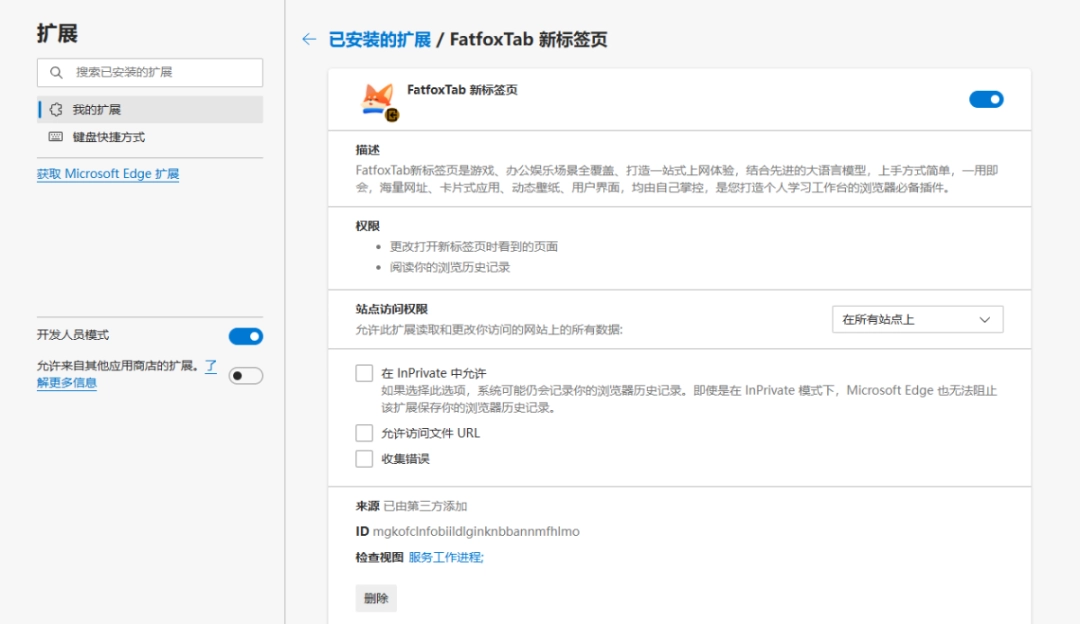Click the back arrow beside 已安装的扩展
This screenshot has height=624, width=1080.
click(x=306, y=39)
